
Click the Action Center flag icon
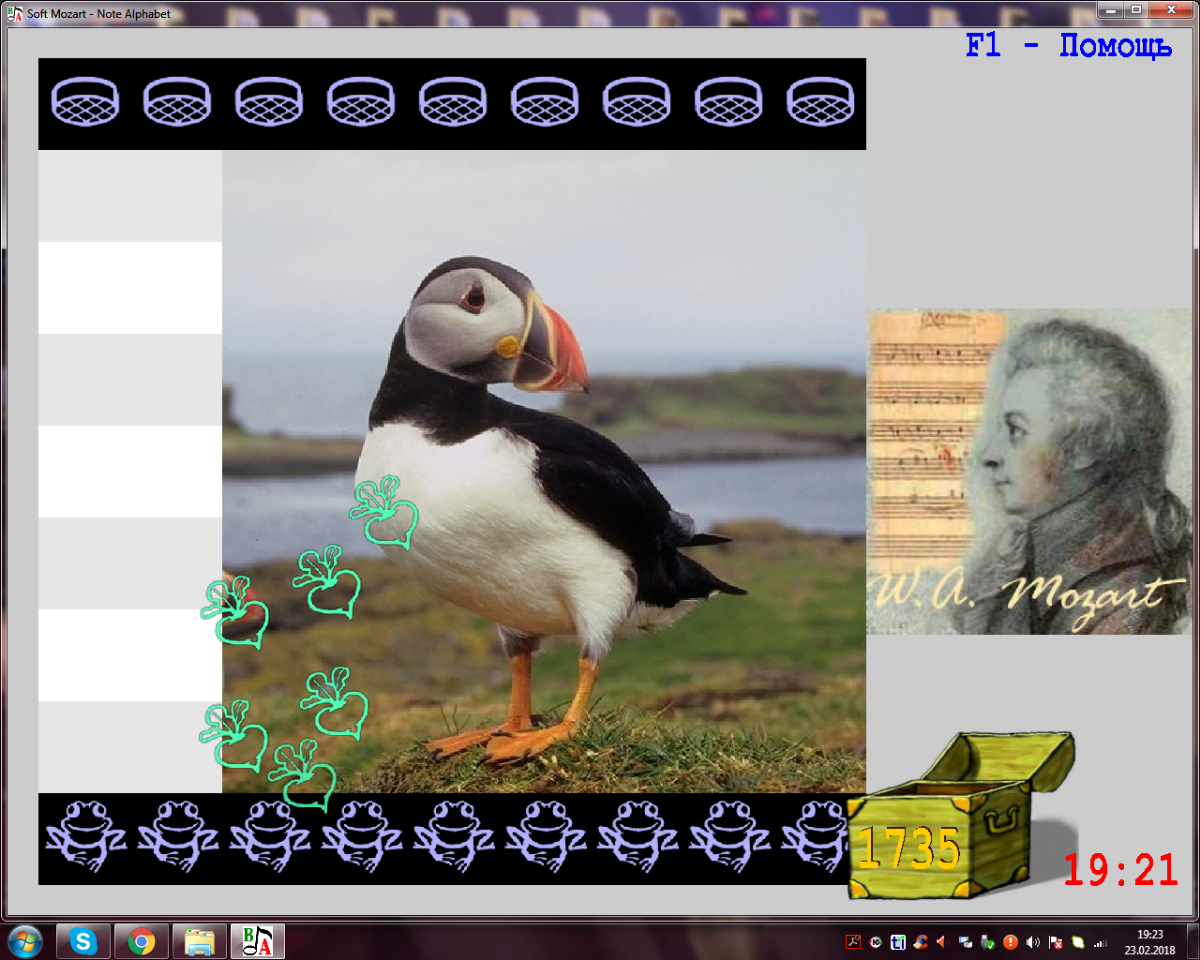click(1055, 942)
